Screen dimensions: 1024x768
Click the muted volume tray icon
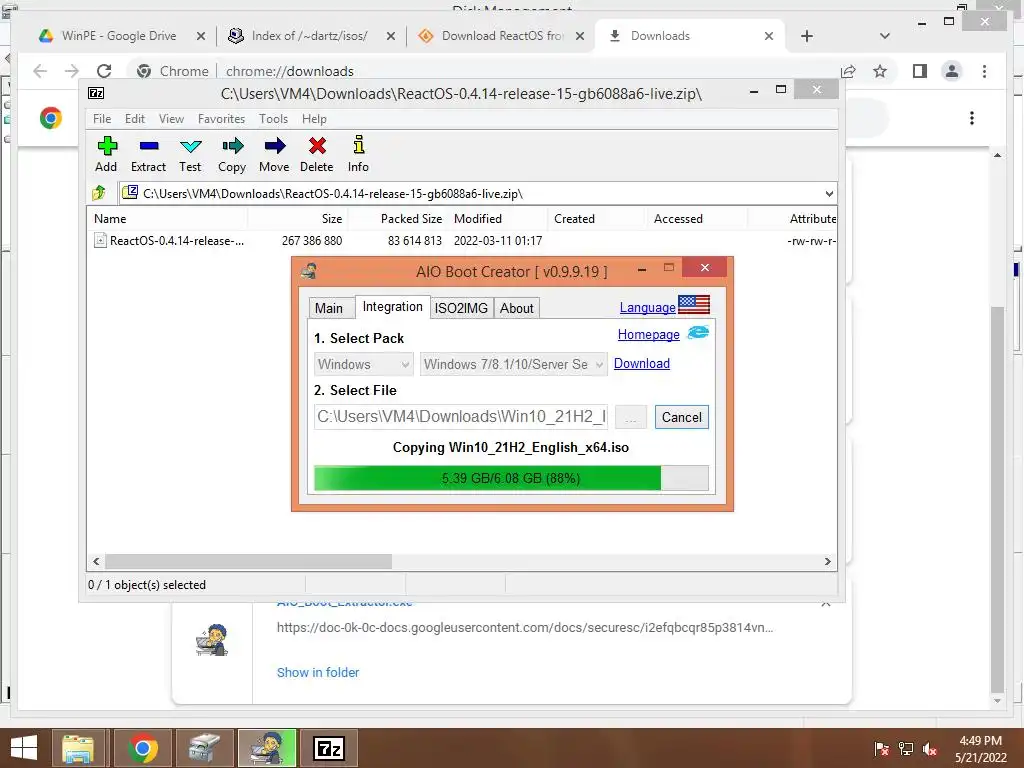click(x=929, y=749)
